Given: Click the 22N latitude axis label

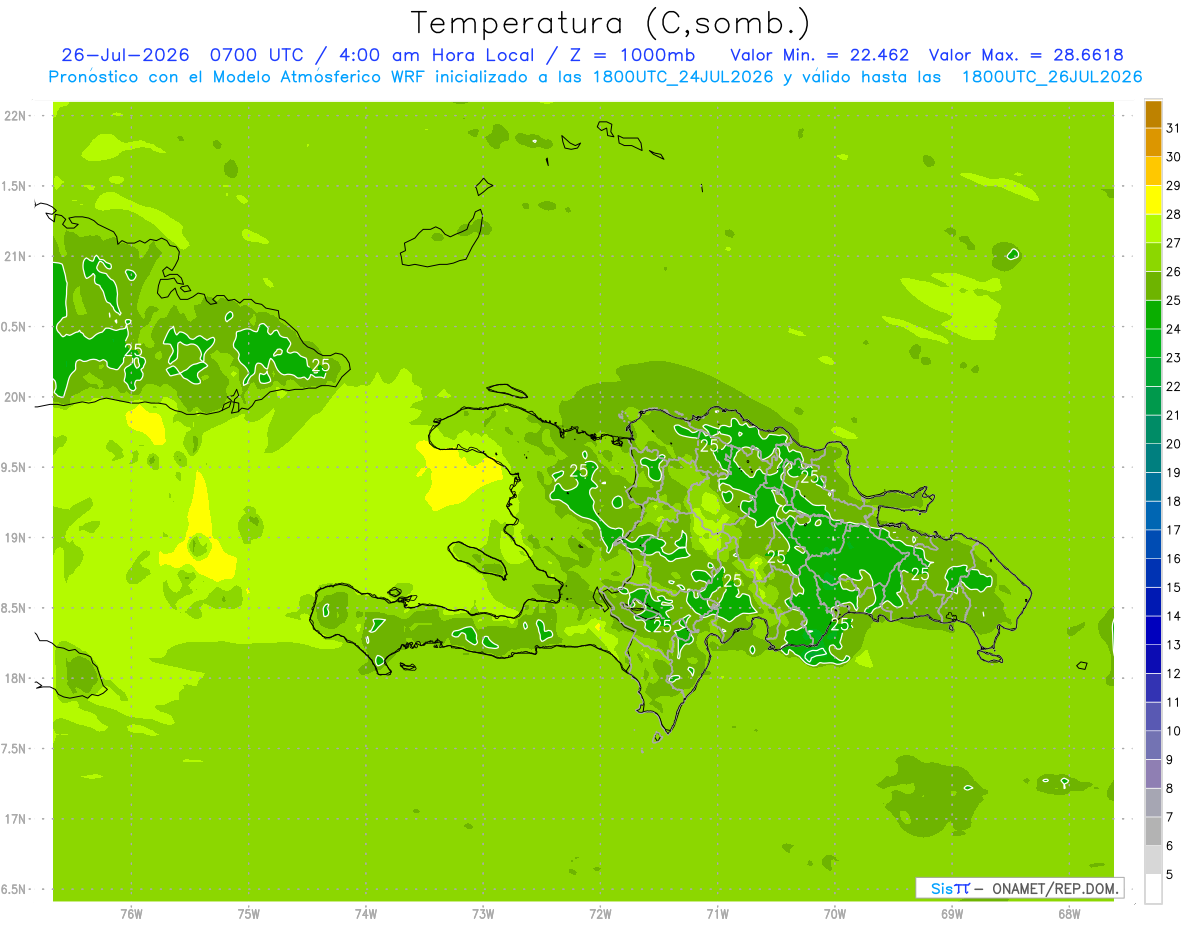Looking at the screenshot, I should pyautogui.click(x=15, y=116).
